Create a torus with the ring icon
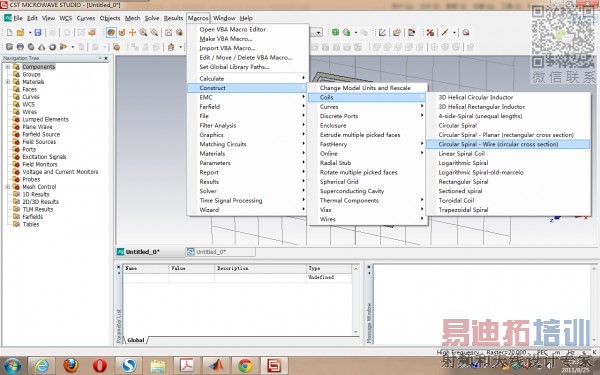Viewport: 600px width, 375px height. pos(52,47)
